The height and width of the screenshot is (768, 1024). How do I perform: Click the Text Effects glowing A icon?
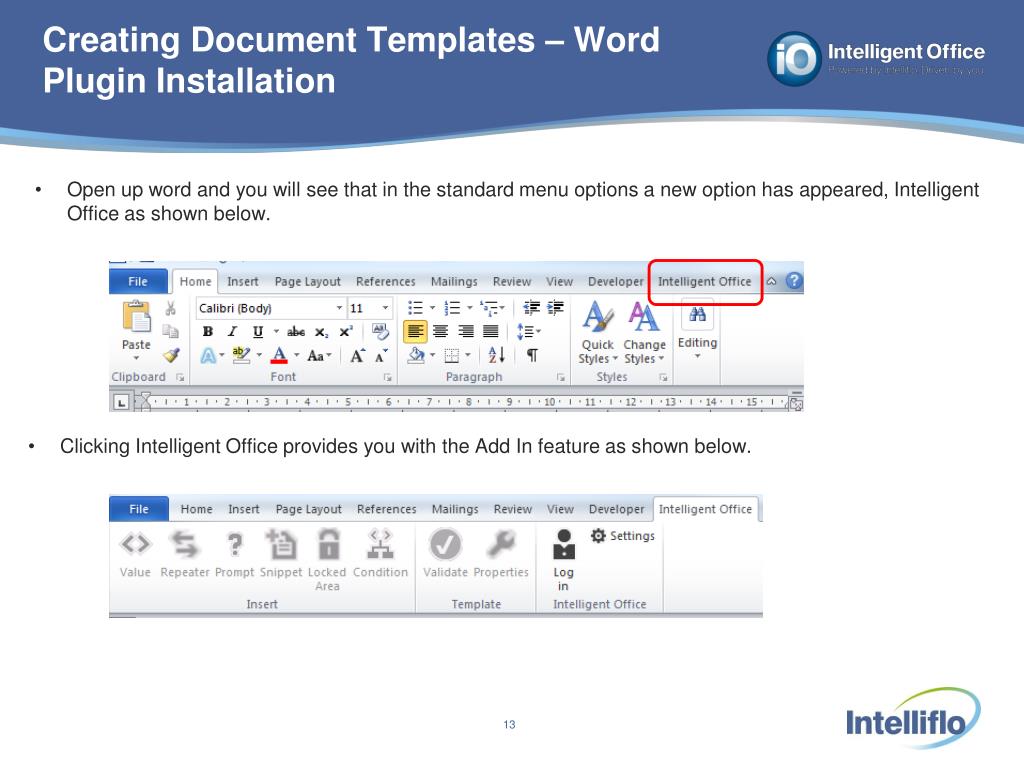tap(208, 356)
